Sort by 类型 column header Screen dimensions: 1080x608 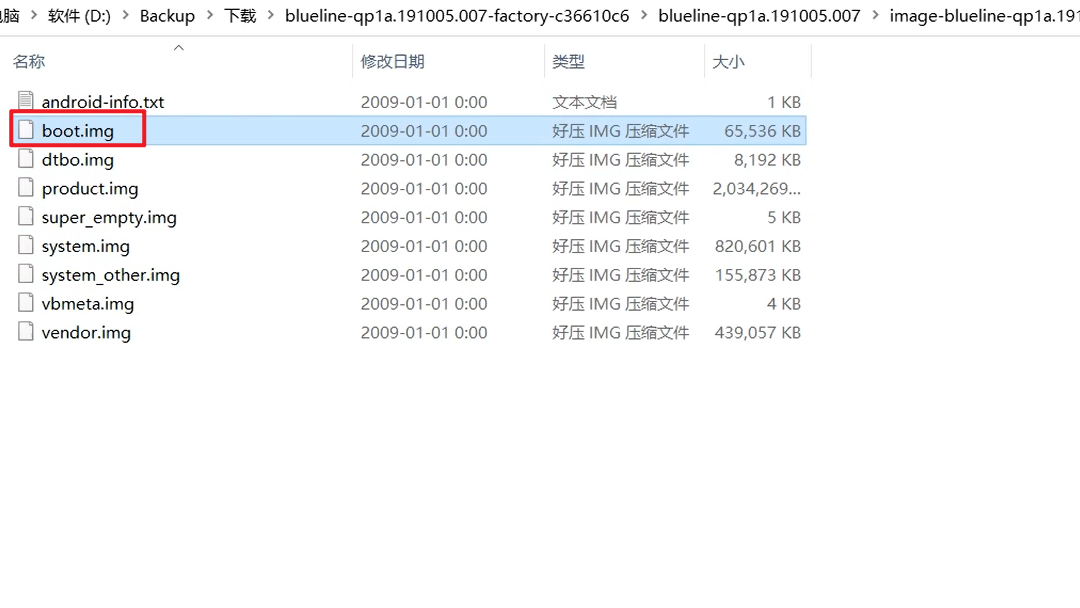[x=568, y=61]
